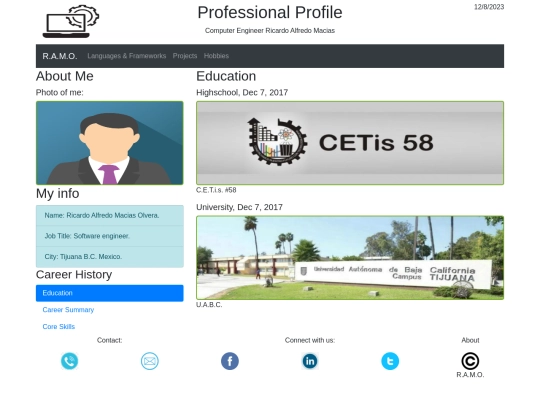Screen dimensions: 540x405
Task: Click the laptop and gear logo
Action: pyautogui.click(x=71, y=21)
